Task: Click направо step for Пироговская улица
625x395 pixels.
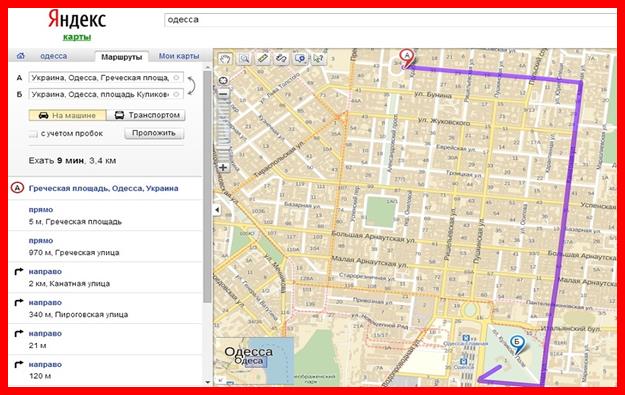Action: (x=45, y=303)
